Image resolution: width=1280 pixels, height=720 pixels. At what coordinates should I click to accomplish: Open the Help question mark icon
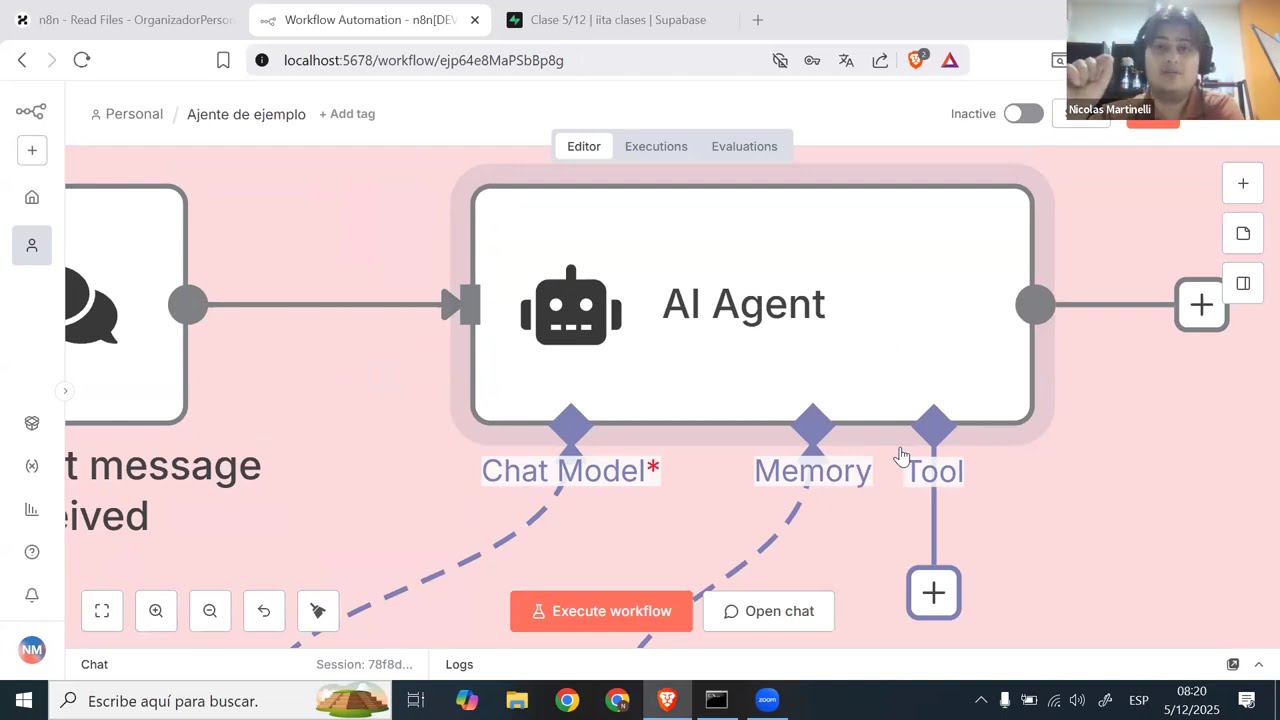(x=32, y=552)
